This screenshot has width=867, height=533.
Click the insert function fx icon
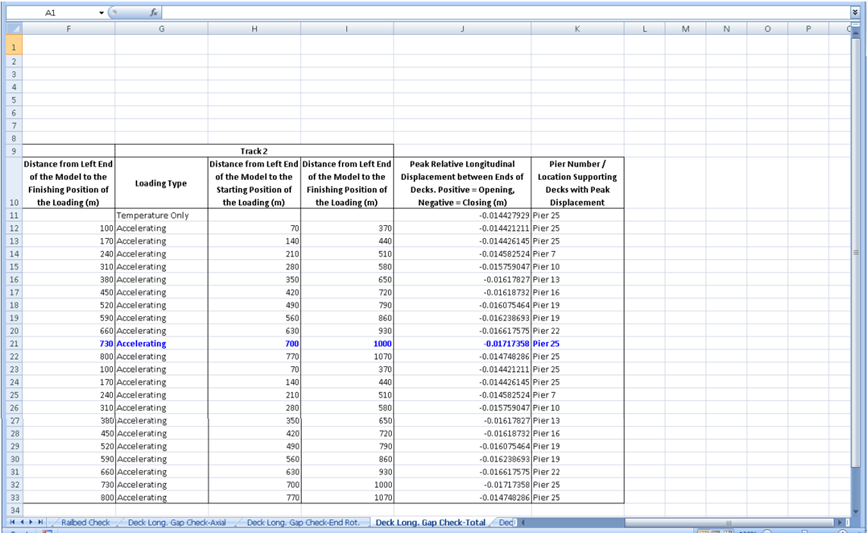click(x=153, y=13)
